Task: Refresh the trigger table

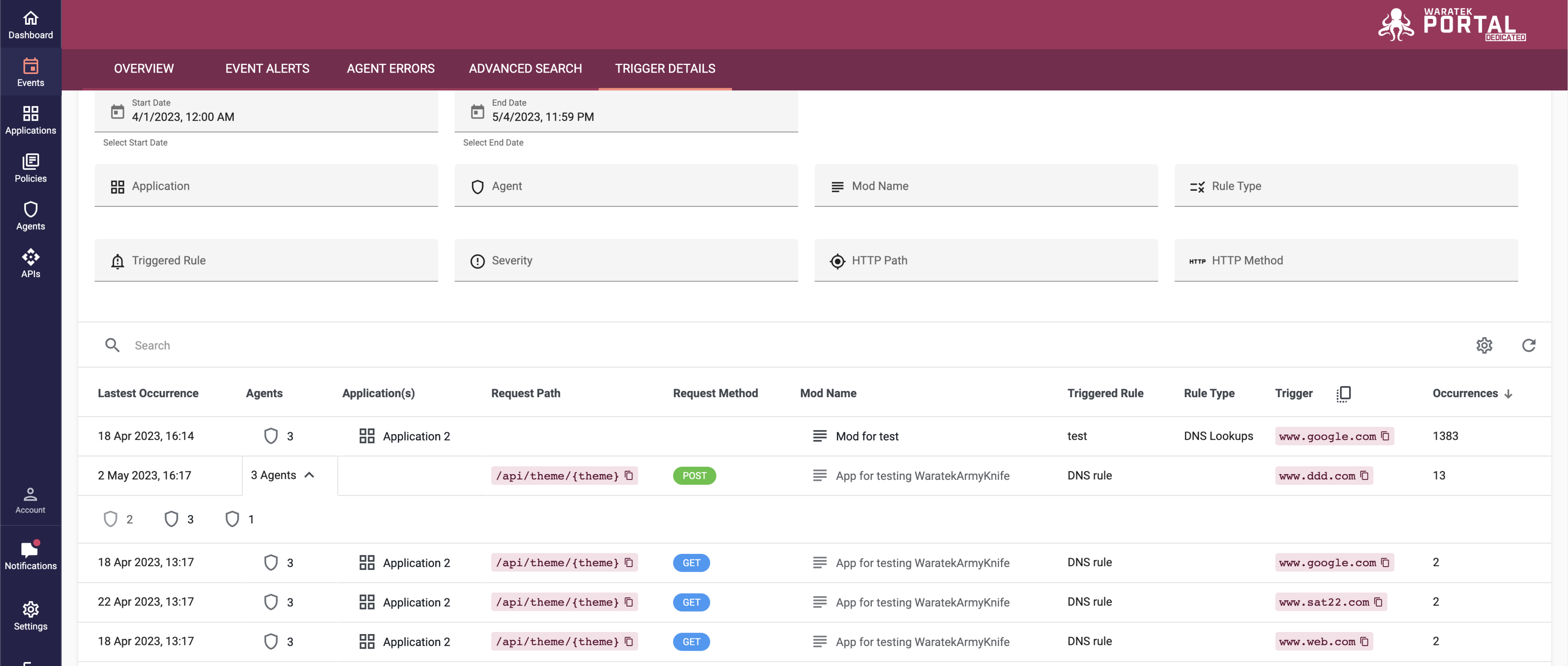Action: coord(1528,345)
